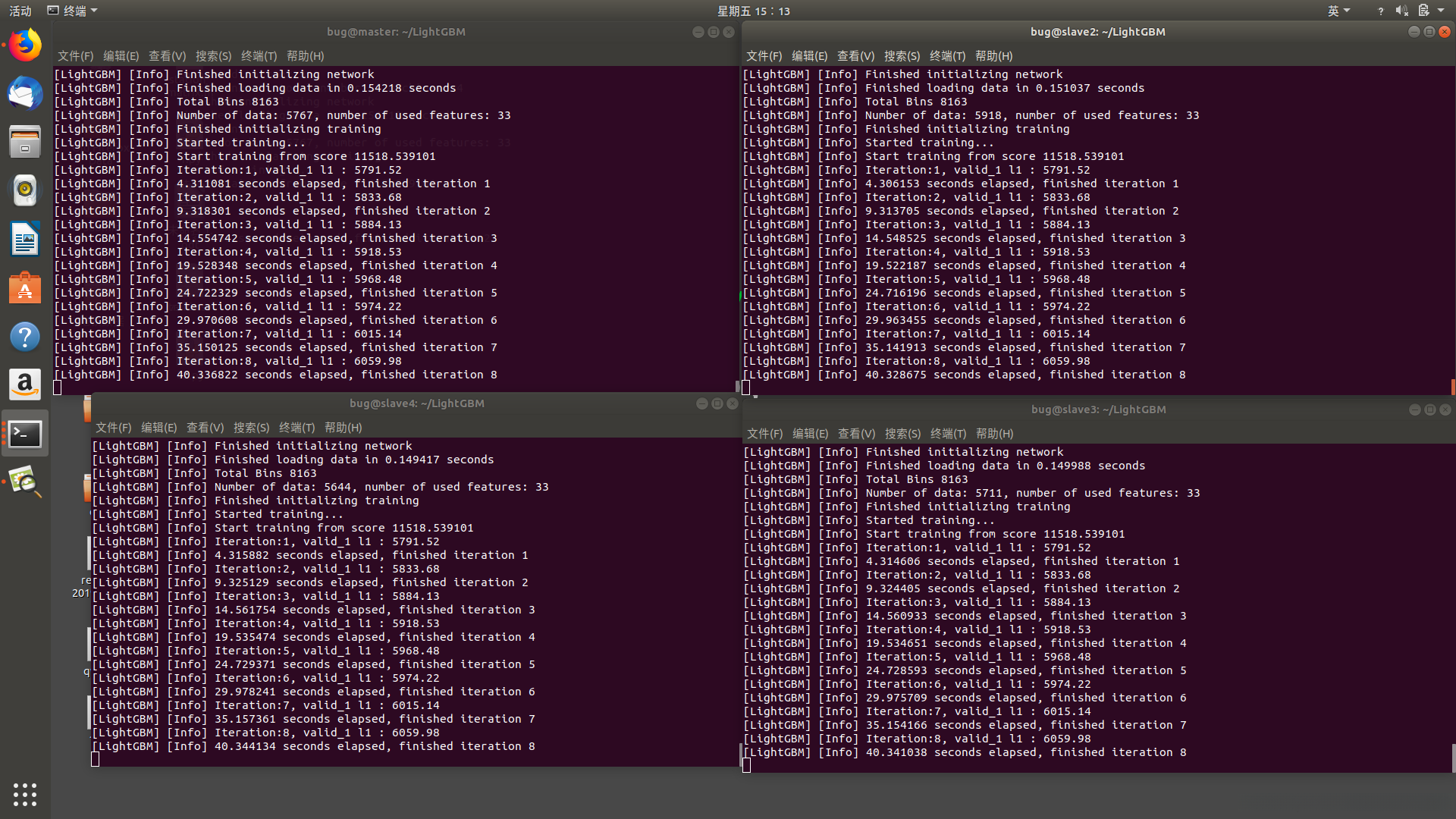Click the volume icon in top bar
The image size is (1456, 819).
pyautogui.click(x=1401, y=11)
